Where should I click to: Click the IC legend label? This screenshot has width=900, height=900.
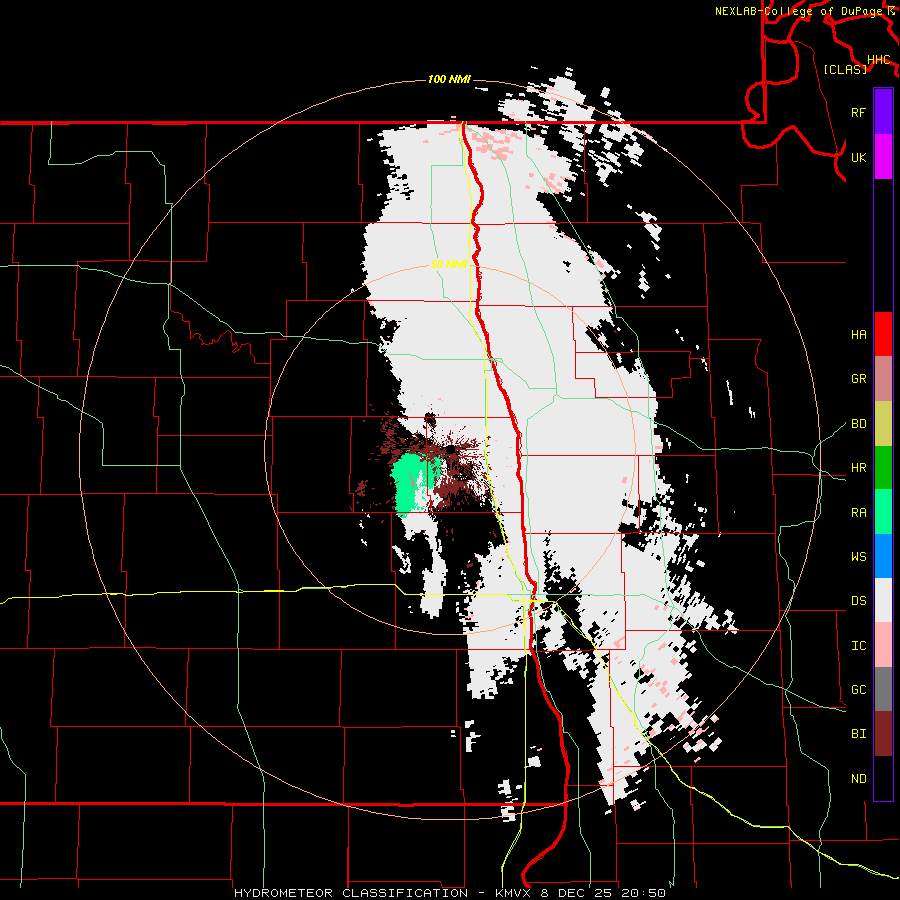tap(859, 646)
